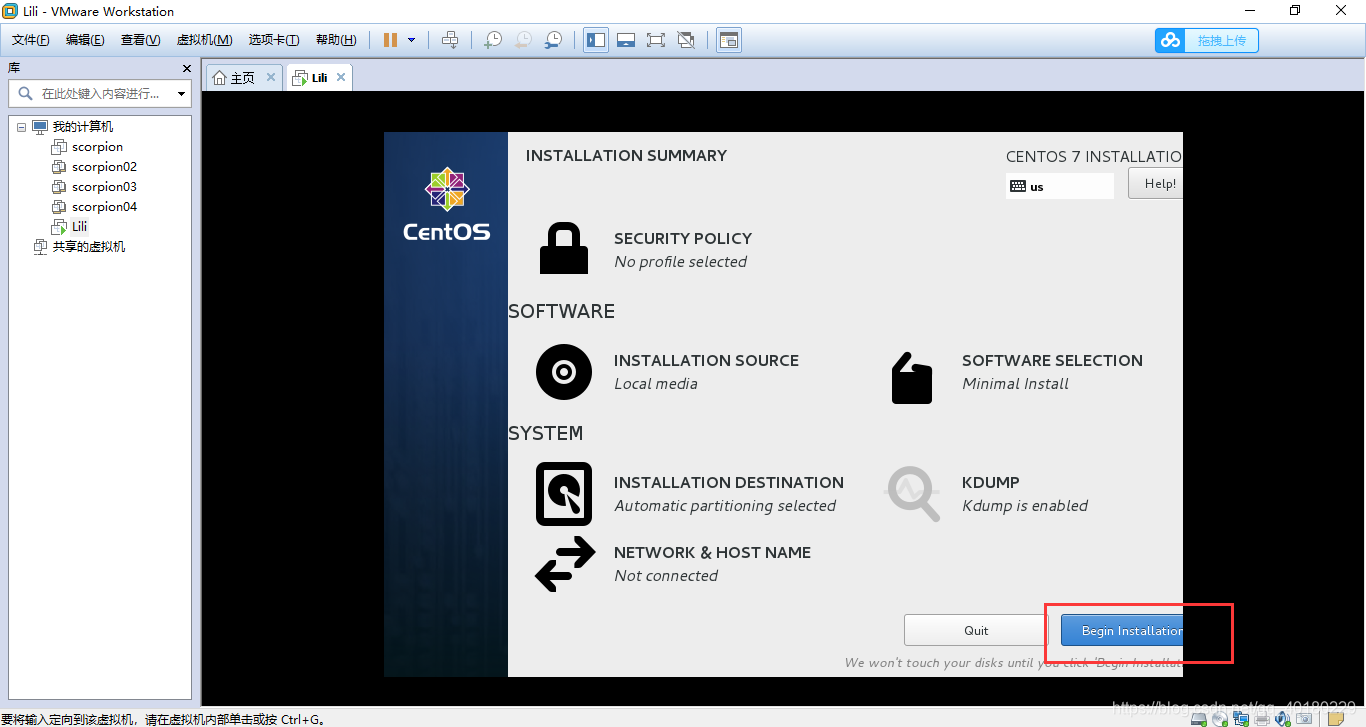
Task: Open INSTALLATION DESTINATION disk icon
Action: pyautogui.click(x=564, y=494)
